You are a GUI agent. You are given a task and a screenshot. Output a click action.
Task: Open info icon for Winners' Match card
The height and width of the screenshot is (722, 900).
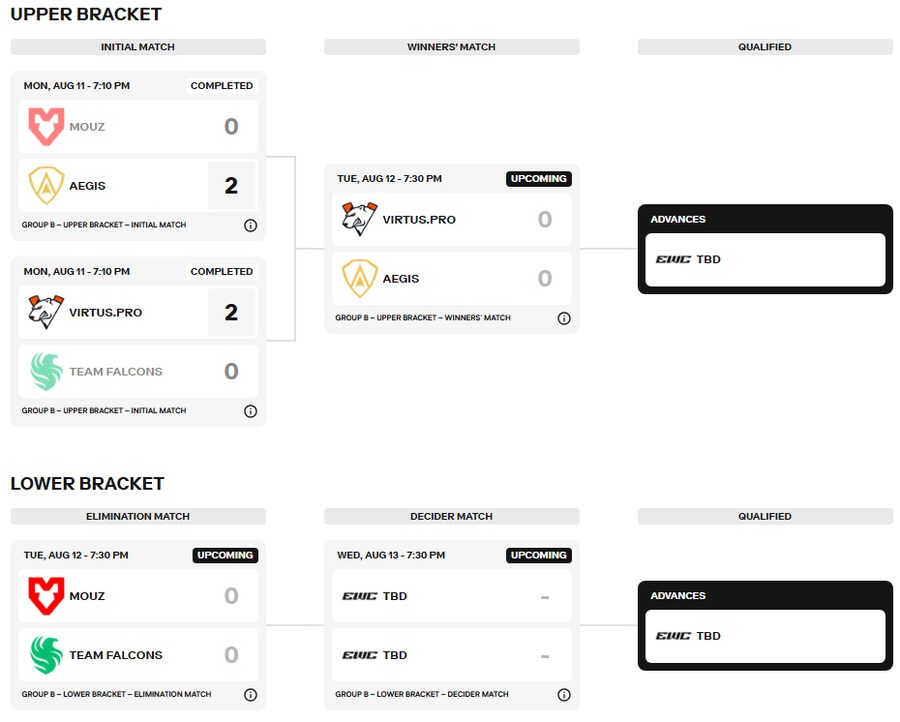(564, 319)
